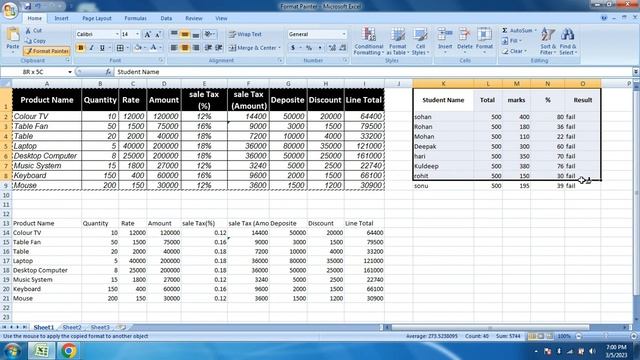This screenshot has height=360, width=640.
Task: Click Find & Select button
Action: pyautogui.click(x=568, y=41)
